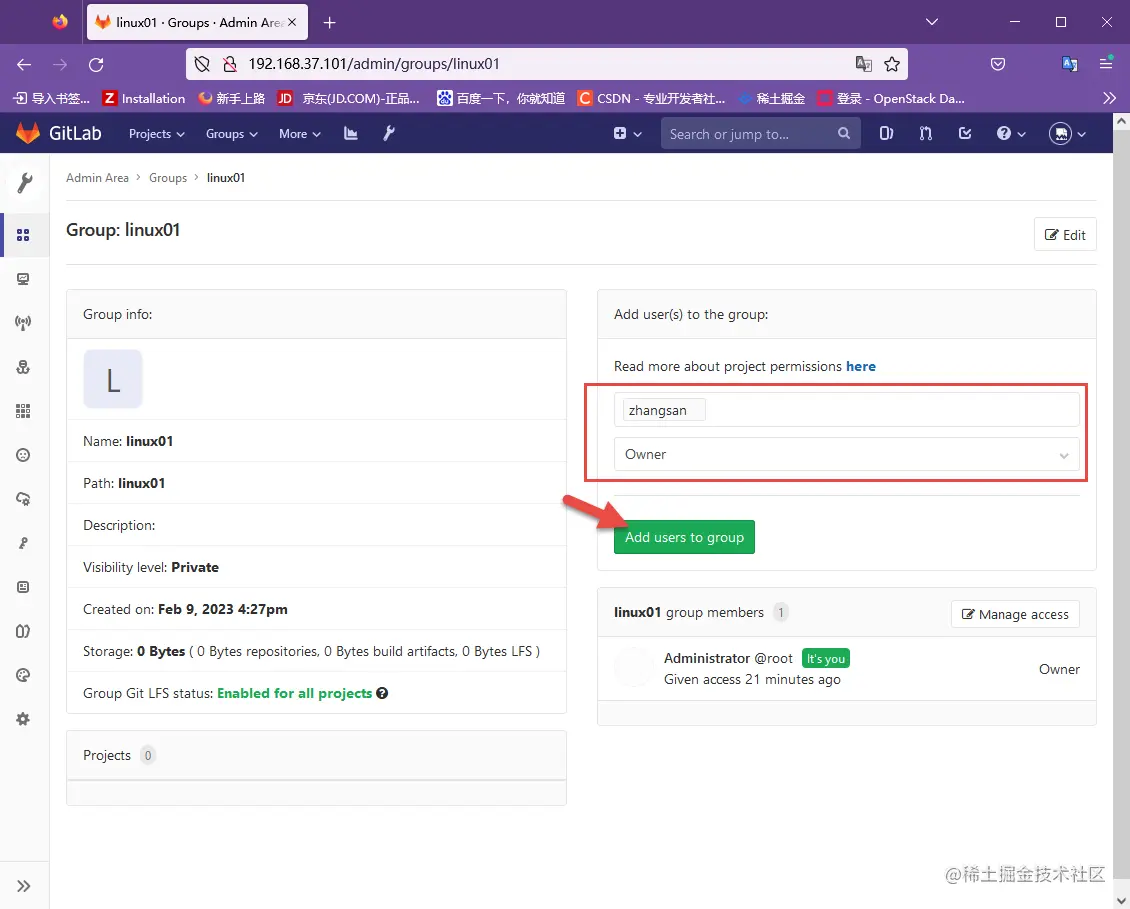The height and width of the screenshot is (909, 1130).
Task: Click the Groups breadcrumb link
Action: click(x=168, y=177)
